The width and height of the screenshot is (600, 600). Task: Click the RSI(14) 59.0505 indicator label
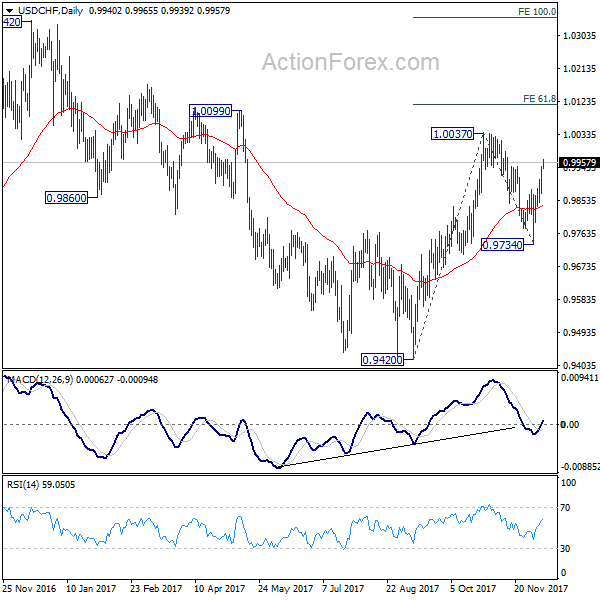pos(41,484)
